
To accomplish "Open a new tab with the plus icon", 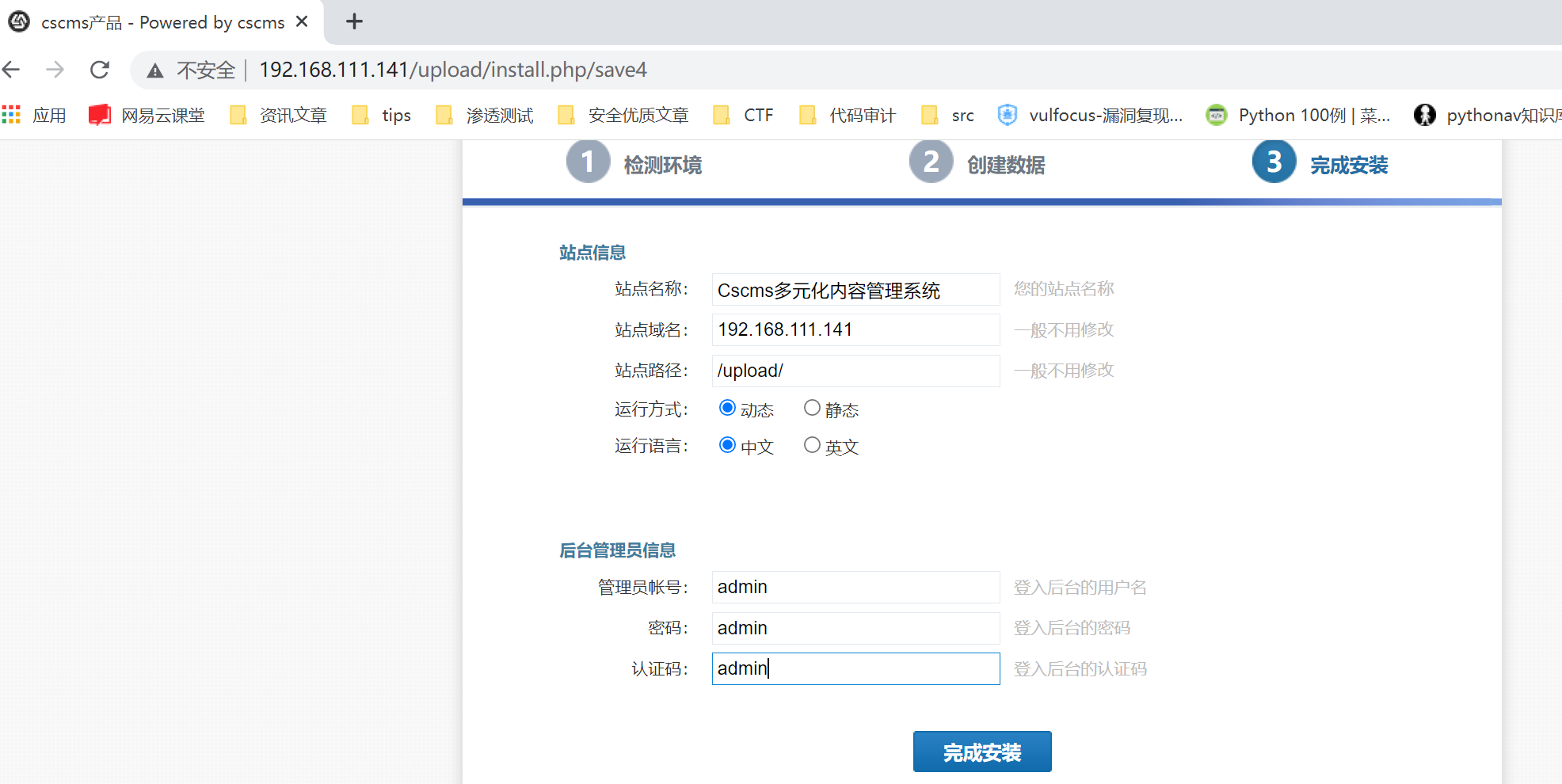I will pyautogui.click(x=355, y=21).
